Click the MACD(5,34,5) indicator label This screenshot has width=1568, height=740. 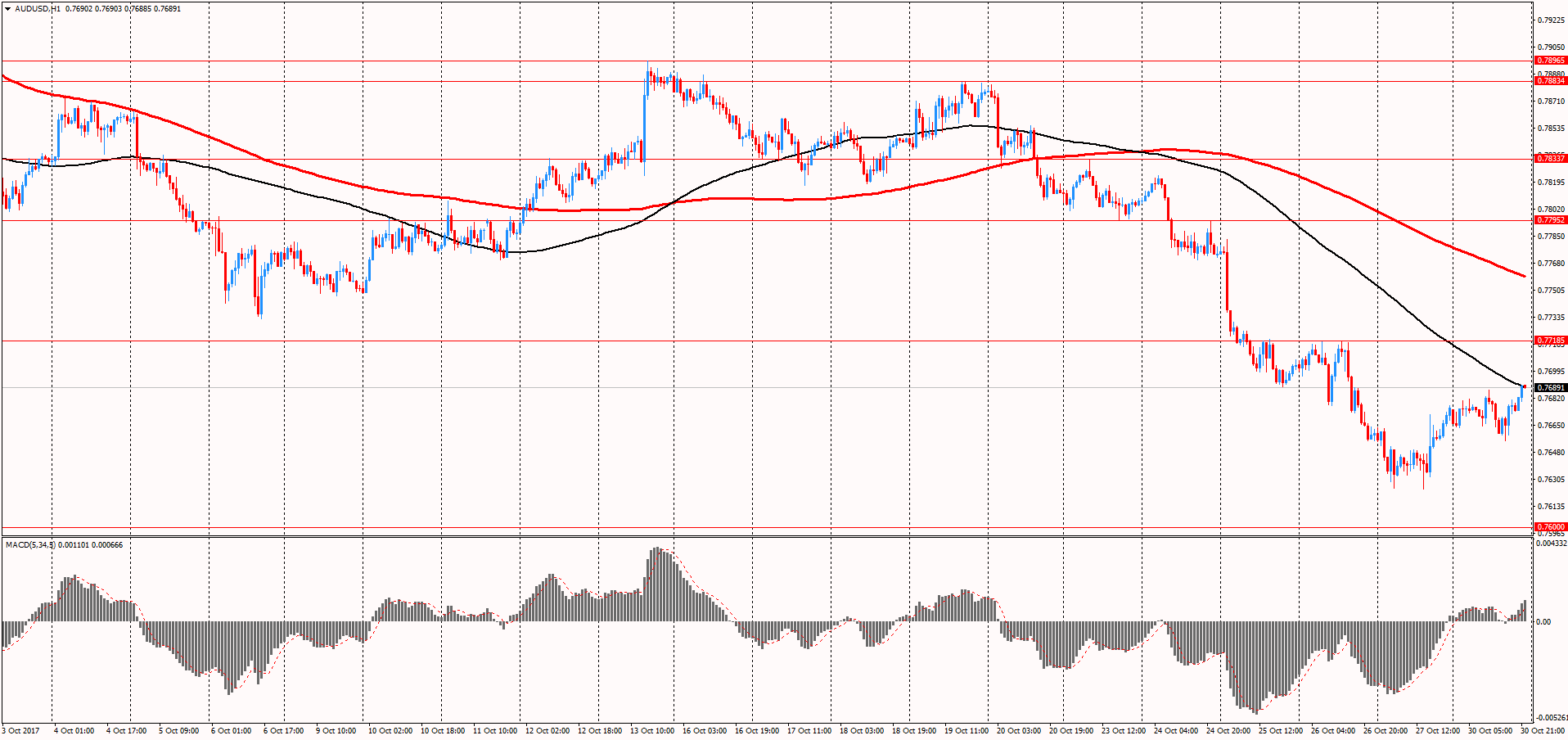coord(30,545)
